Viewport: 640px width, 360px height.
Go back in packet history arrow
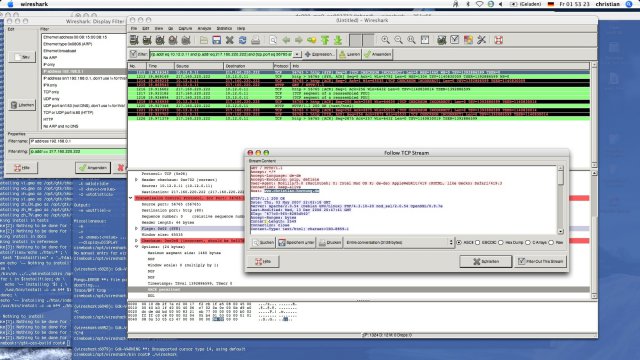[x=286, y=40]
